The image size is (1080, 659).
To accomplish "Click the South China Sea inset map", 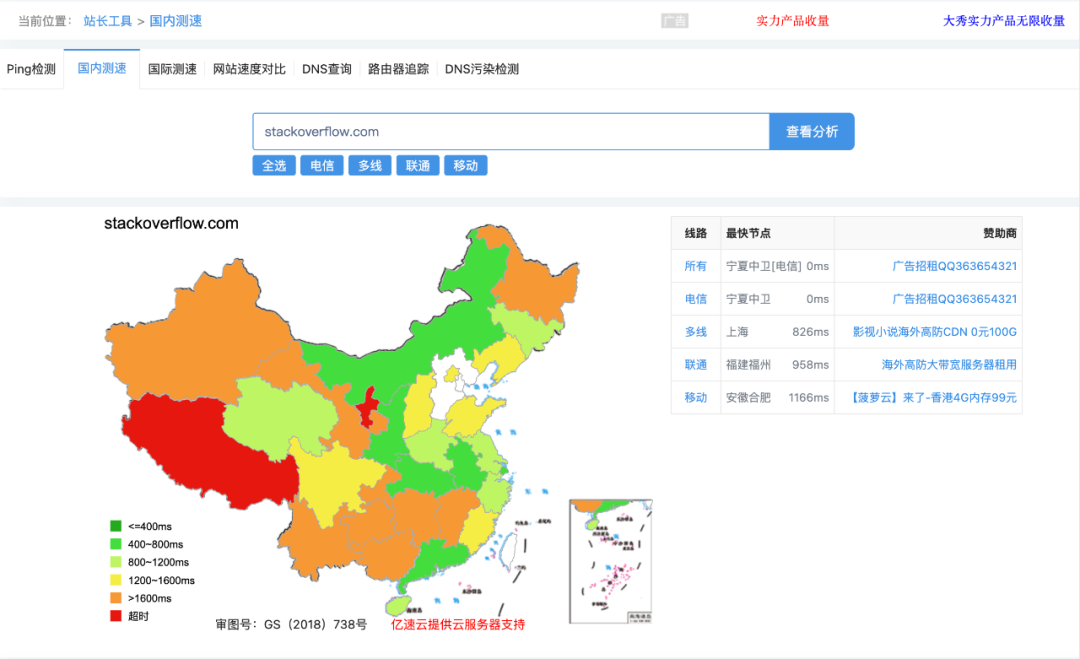I will pyautogui.click(x=610, y=561).
